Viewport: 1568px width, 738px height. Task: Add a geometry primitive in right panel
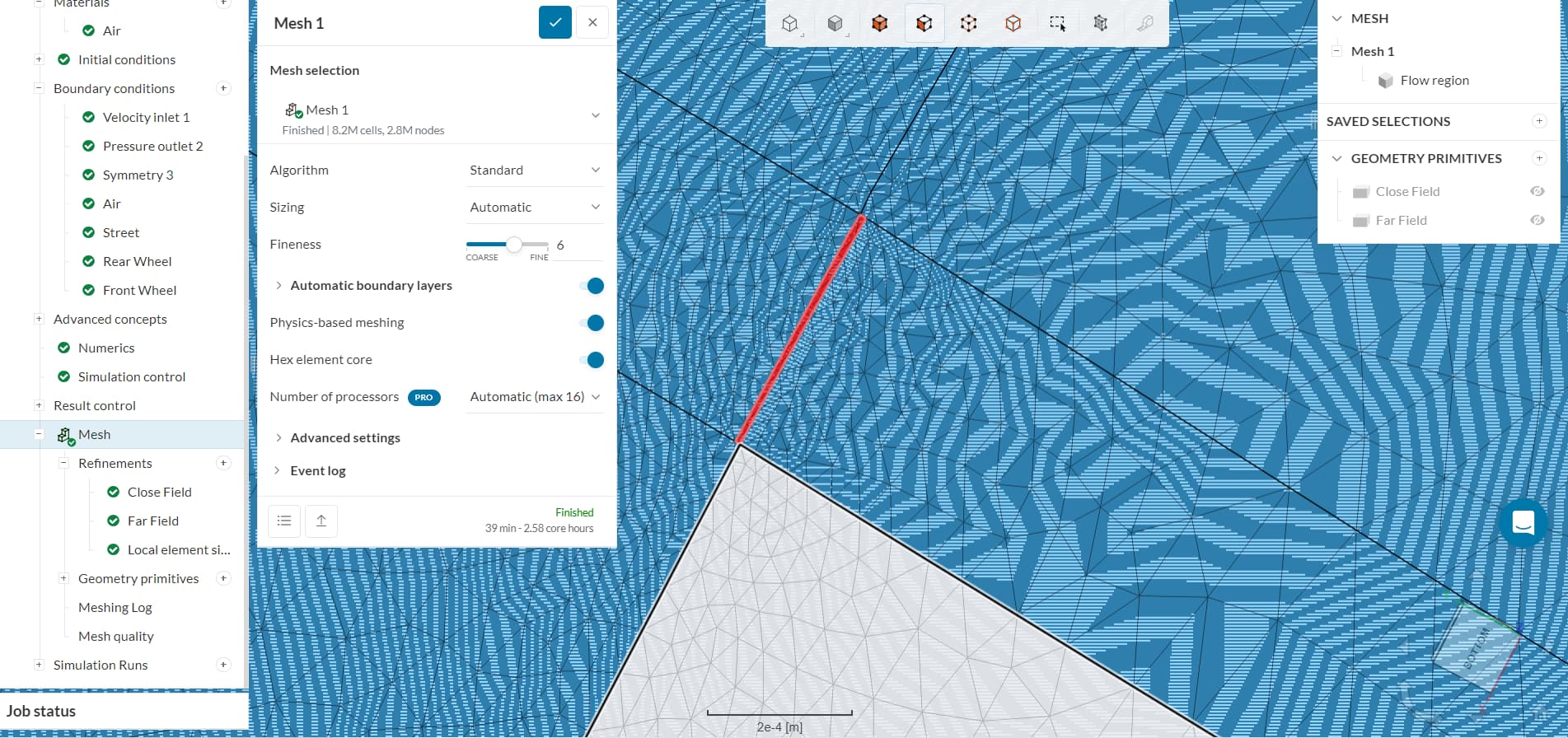click(1539, 158)
